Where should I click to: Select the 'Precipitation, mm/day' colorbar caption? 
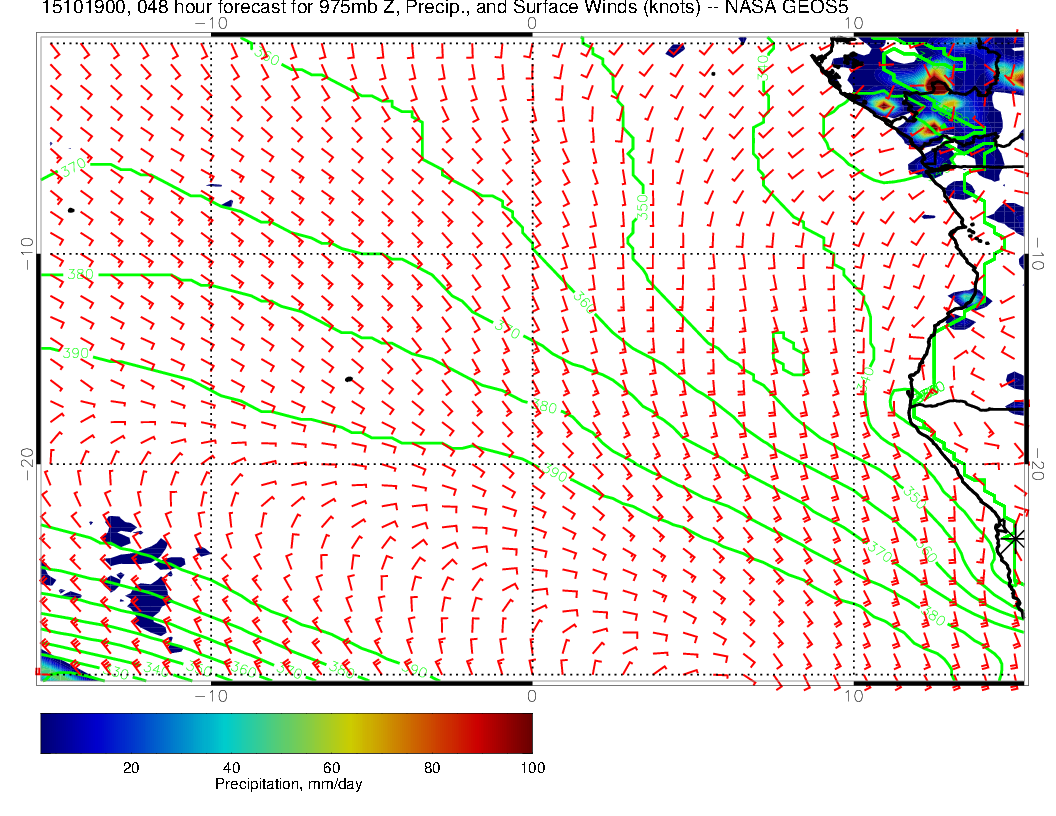[x=288, y=784]
